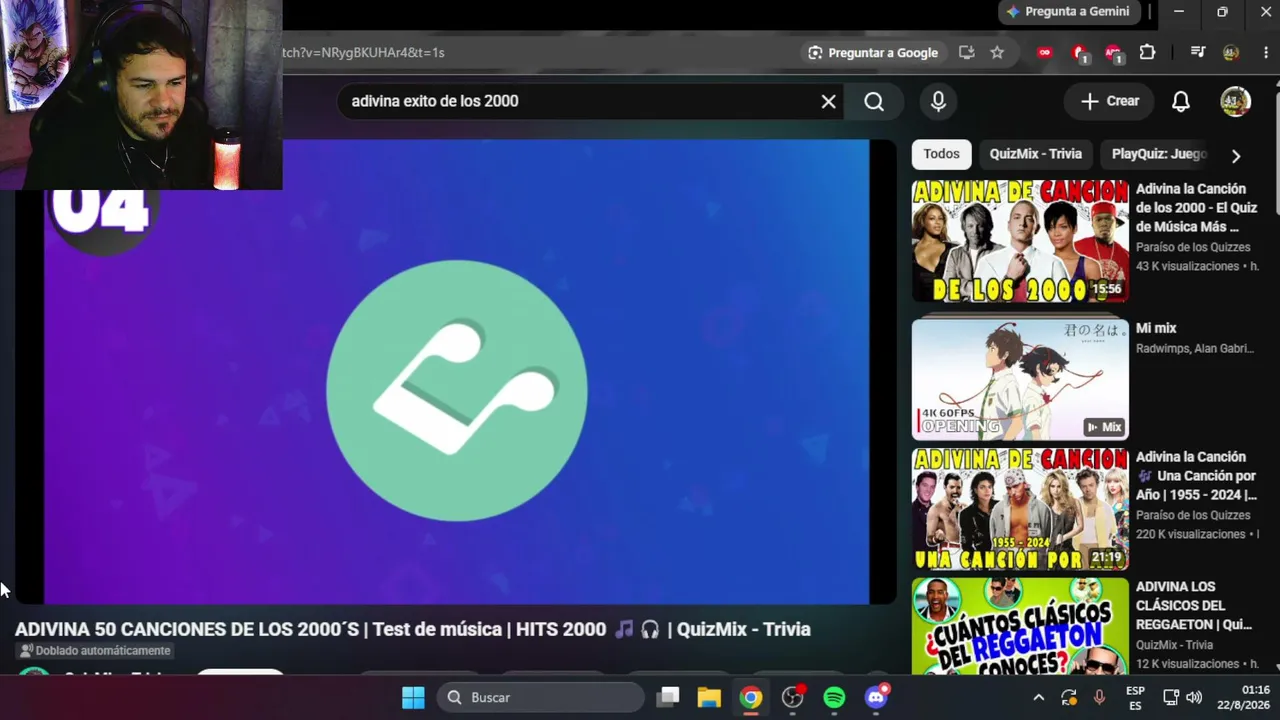Install page as app icon in address bar
This screenshot has width=1280, height=720.
966,53
